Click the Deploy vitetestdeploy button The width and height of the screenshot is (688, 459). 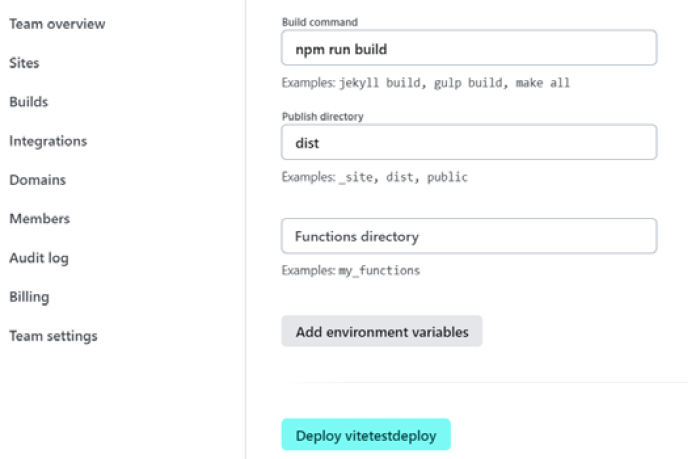(x=366, y=436)
